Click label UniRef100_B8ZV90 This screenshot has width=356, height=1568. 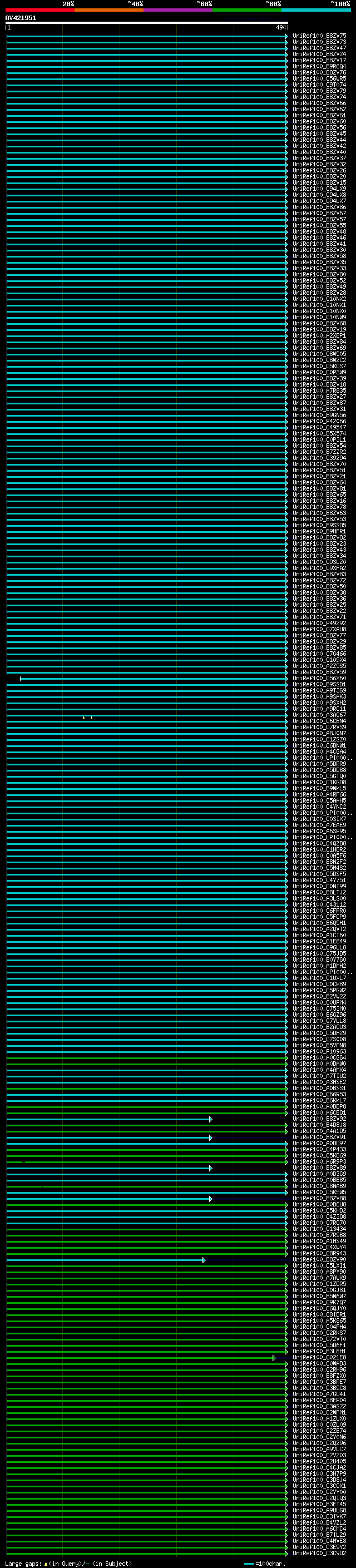(319, 1259)
